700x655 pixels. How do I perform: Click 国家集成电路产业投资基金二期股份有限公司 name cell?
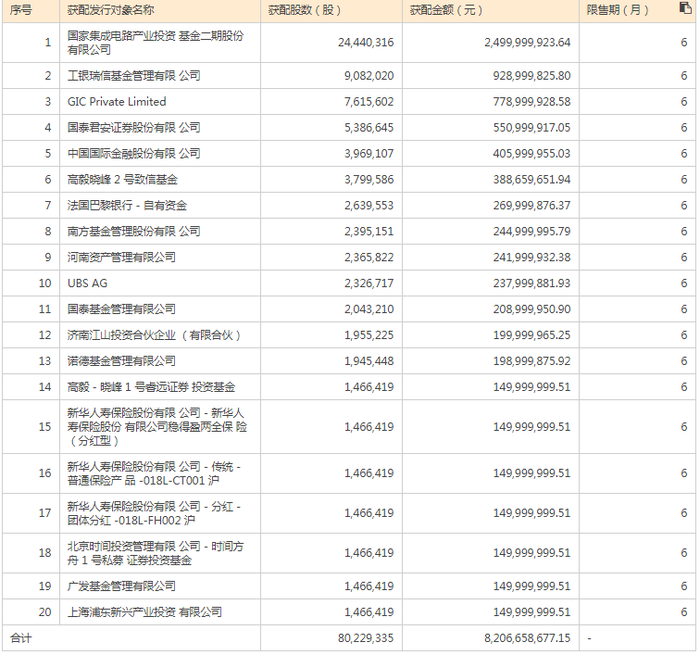(x=160, y=42)
